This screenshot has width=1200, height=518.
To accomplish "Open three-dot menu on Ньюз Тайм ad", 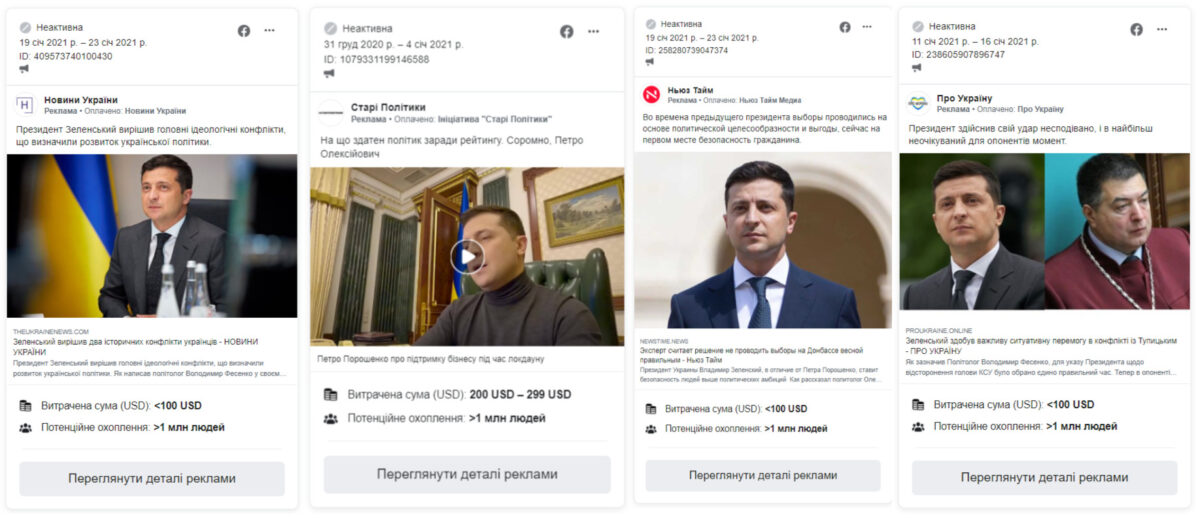I will click(x=870, y=27).
